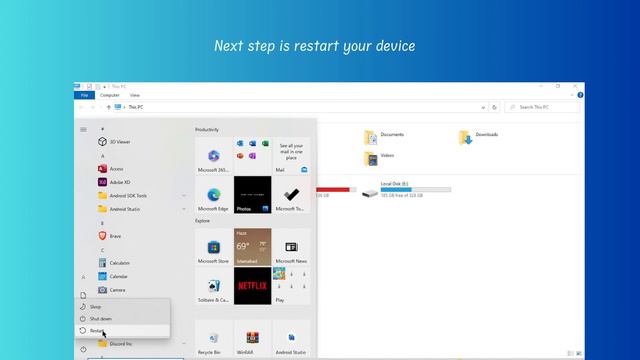Open the Play games tile

(291, 286)
